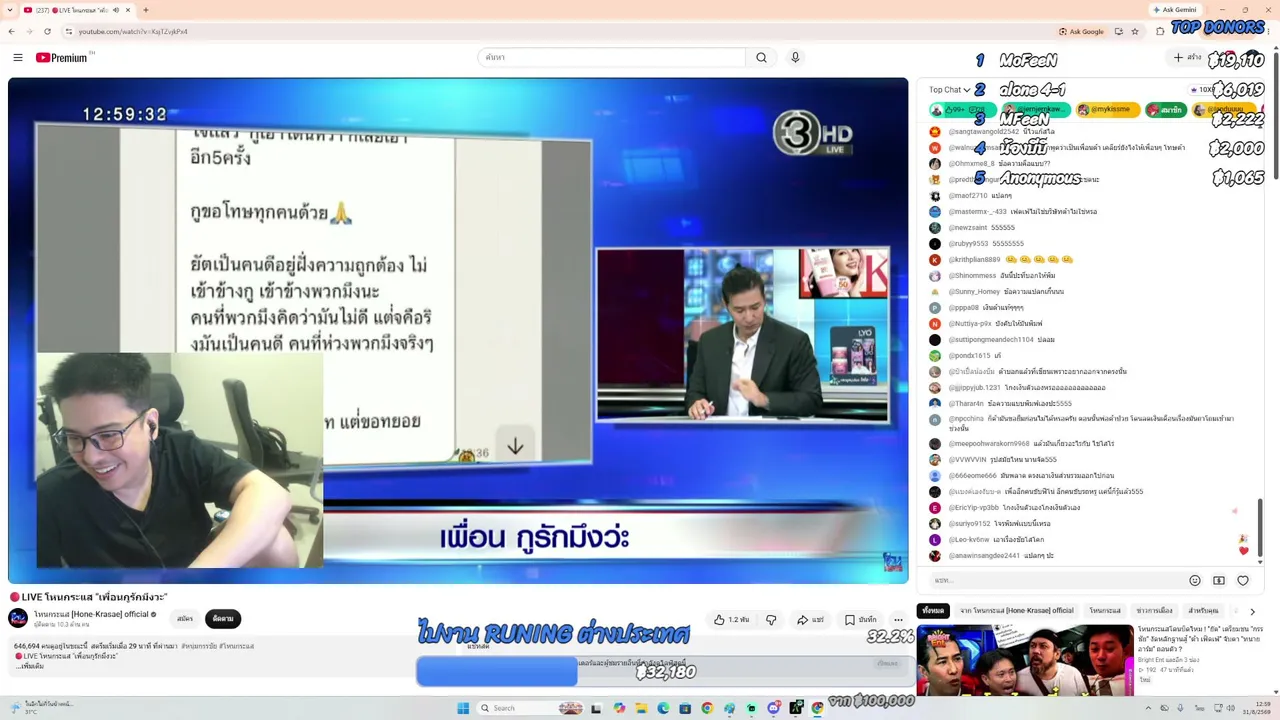Click chat user @rubyy9553 name

point(968,244)
